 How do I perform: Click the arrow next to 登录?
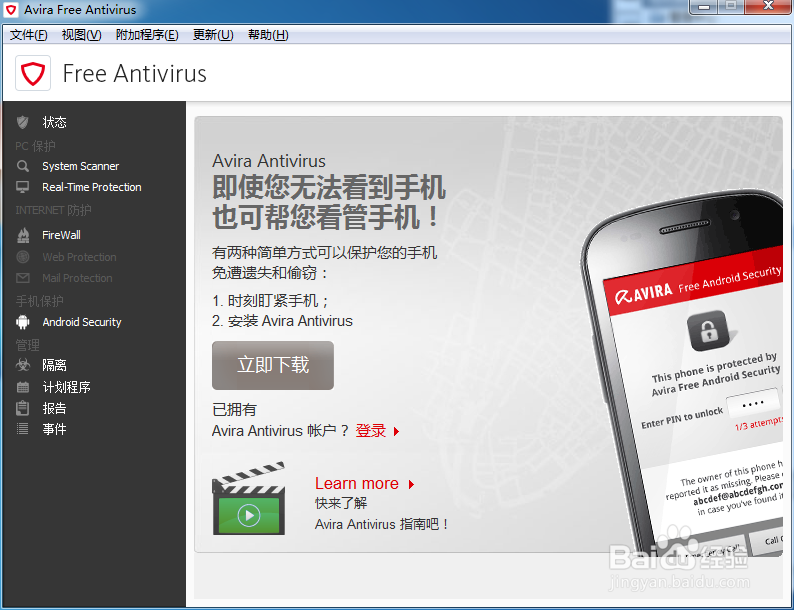(x=397, y=431)
